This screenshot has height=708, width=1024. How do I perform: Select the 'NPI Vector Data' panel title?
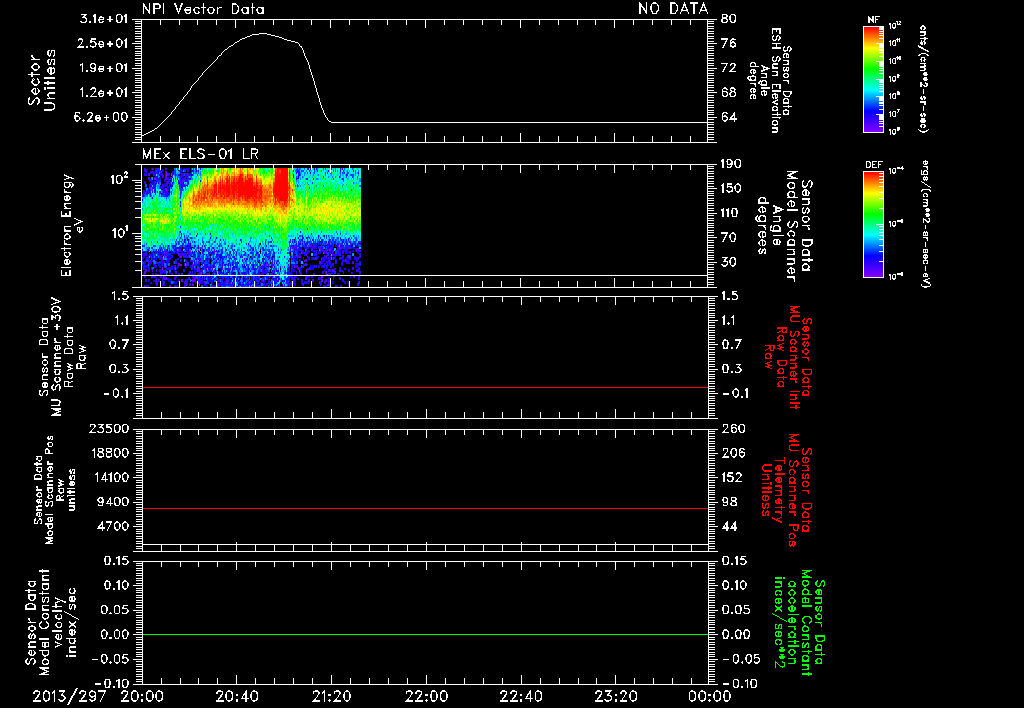203,8
